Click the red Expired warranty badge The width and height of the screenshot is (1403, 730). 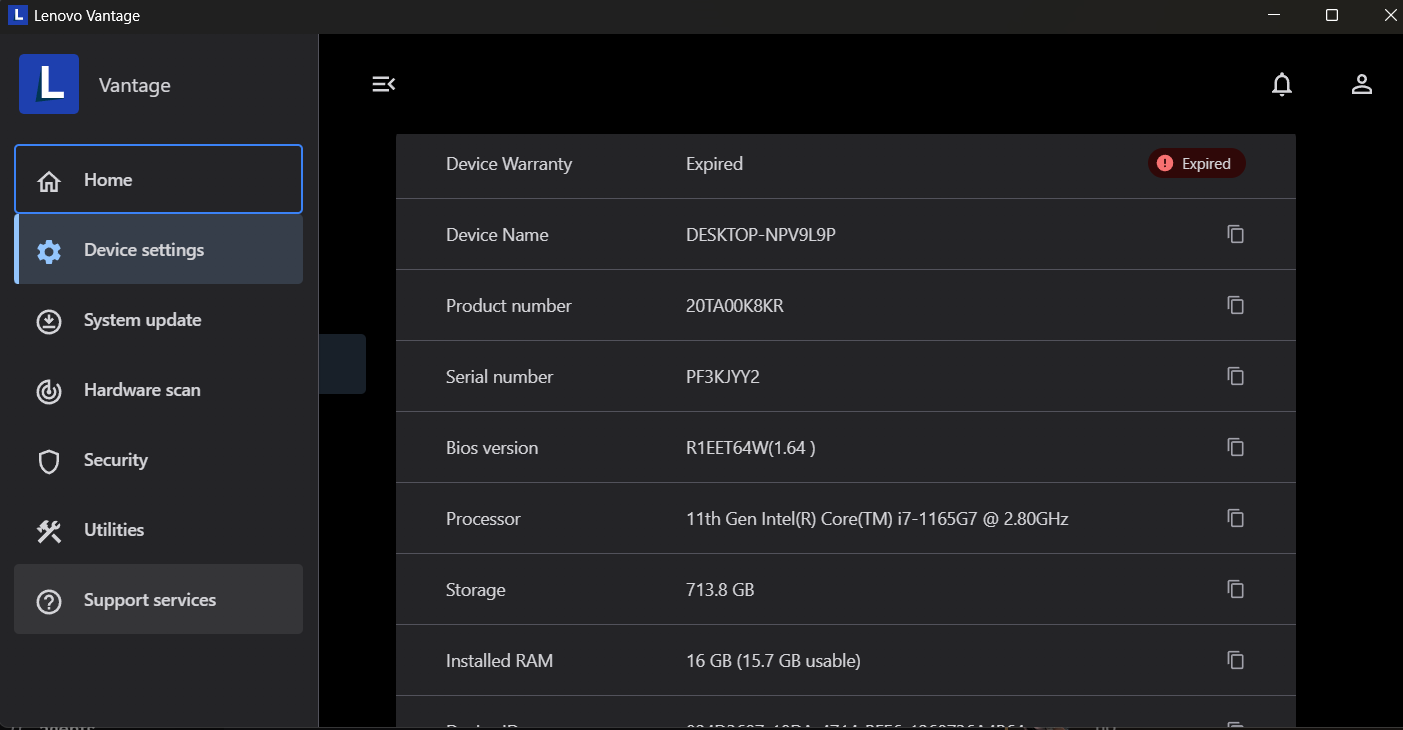click(1196, 164)
